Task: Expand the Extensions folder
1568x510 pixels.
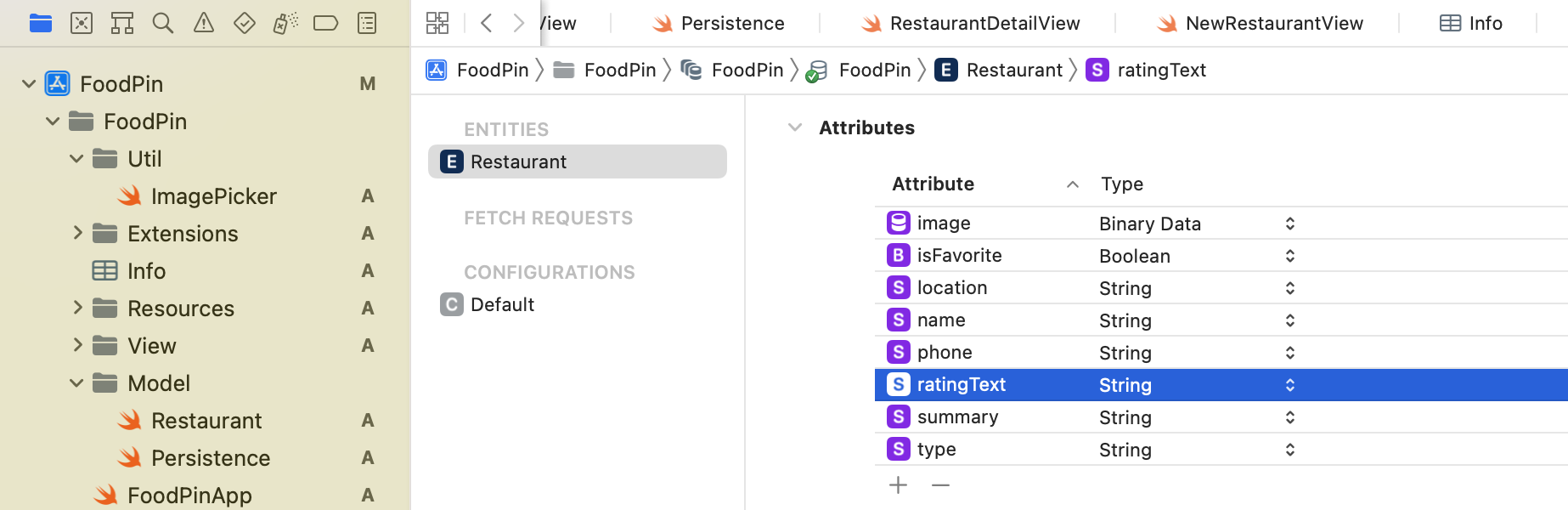Action: tap(77, 233)
